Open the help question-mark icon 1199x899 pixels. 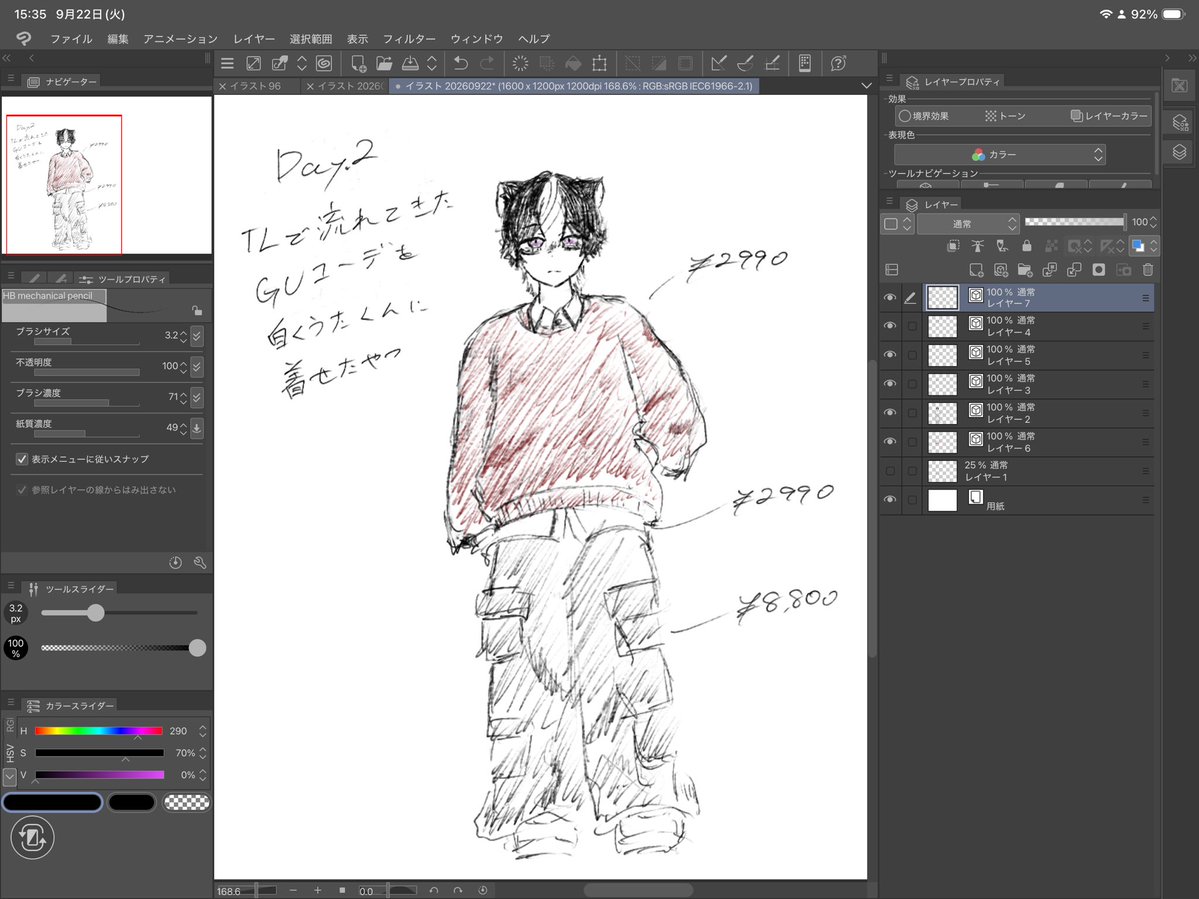coord(838,63)
